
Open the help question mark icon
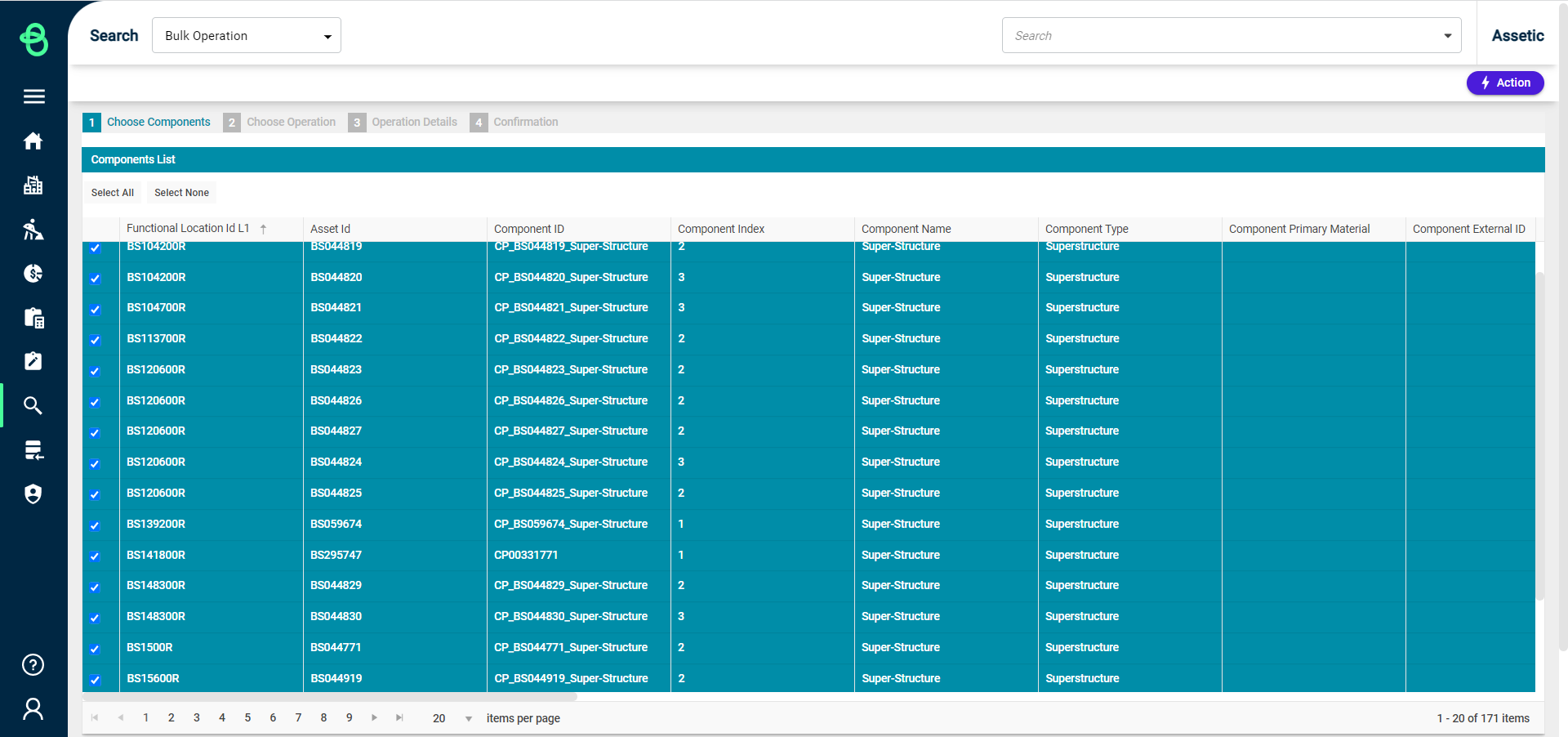tap(33, 664)
